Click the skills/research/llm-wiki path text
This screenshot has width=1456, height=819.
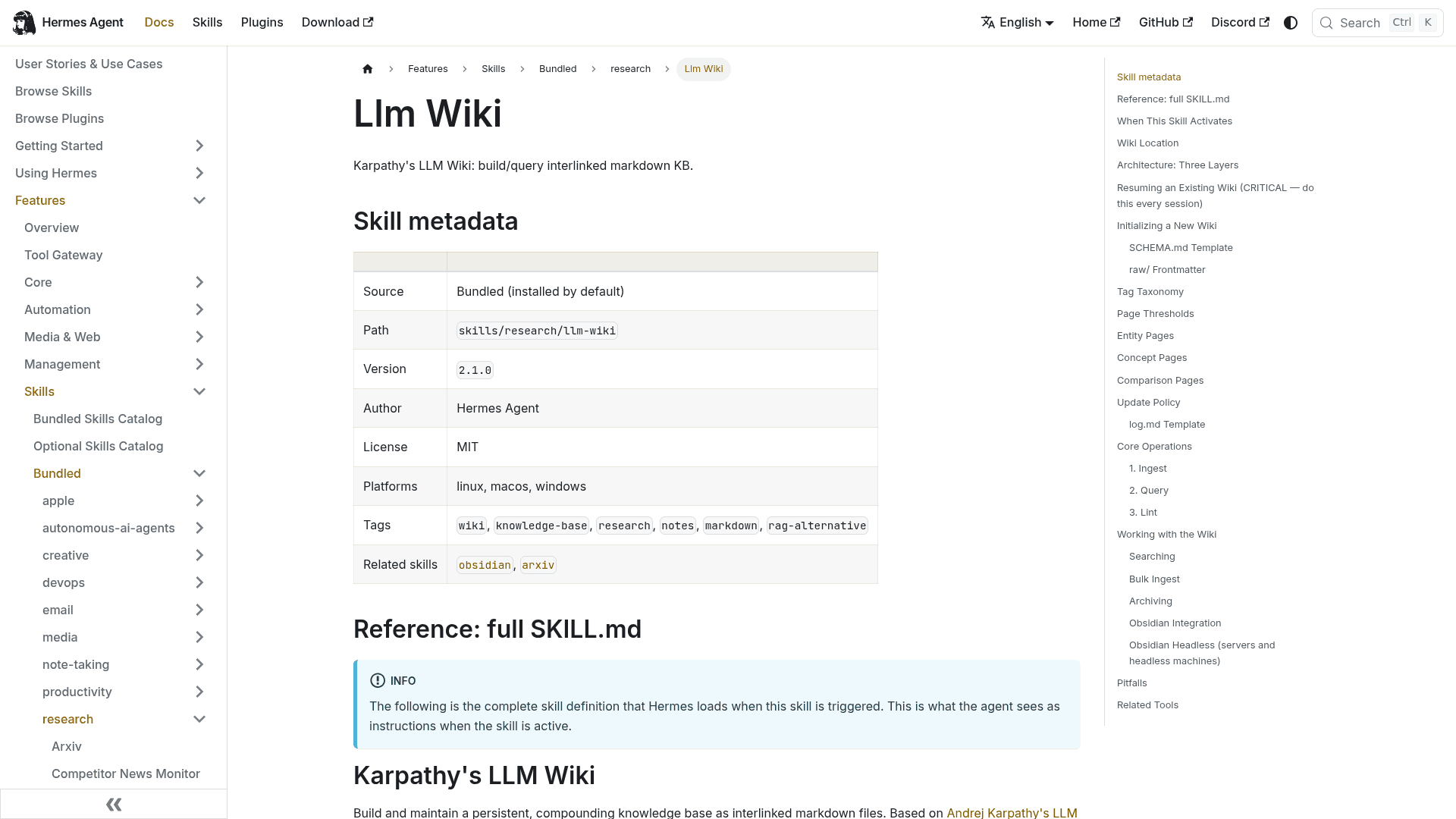[537, 331]
